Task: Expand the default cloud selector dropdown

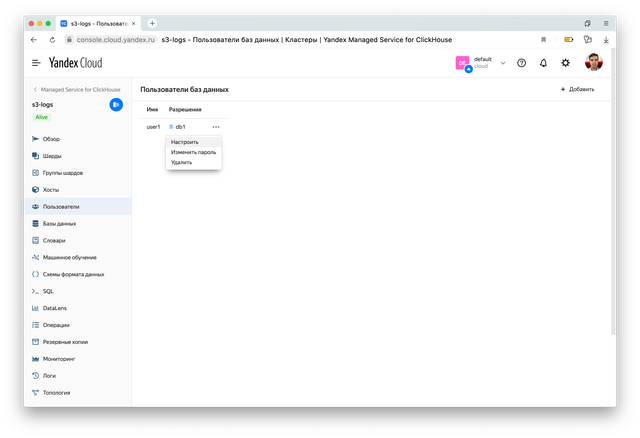Action: point(503,62)
